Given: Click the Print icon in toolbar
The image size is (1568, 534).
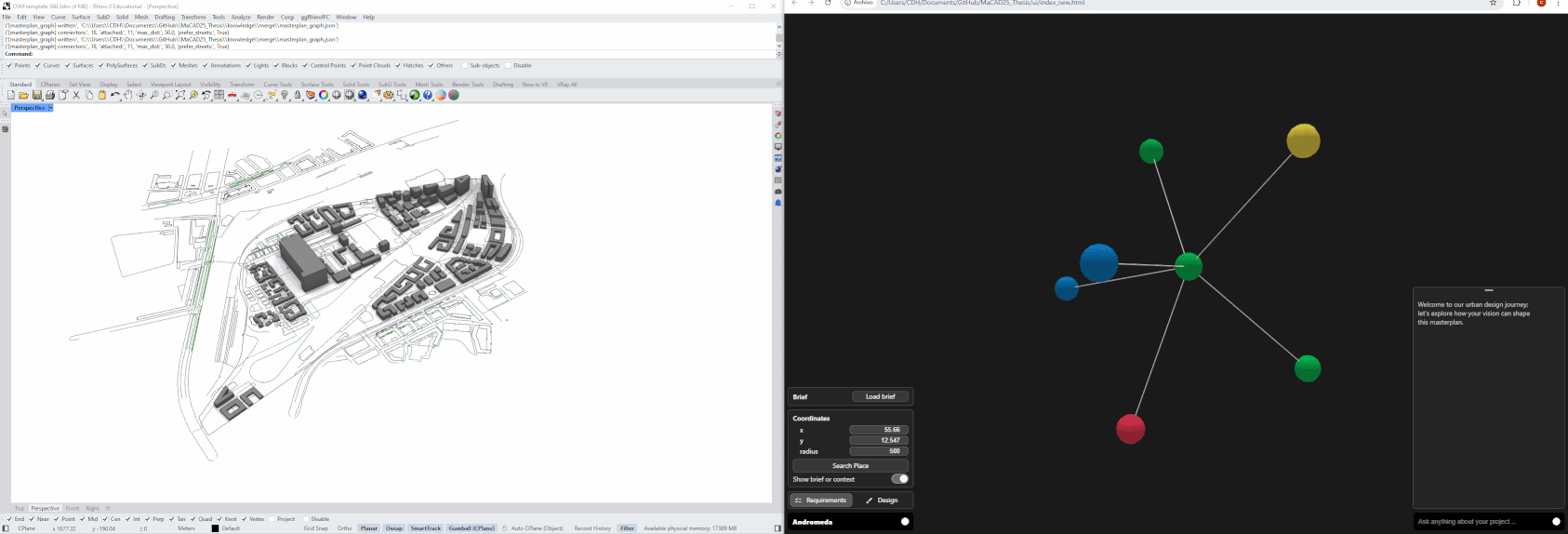Looking at the screenshot, I should click(x=50, y=95).
